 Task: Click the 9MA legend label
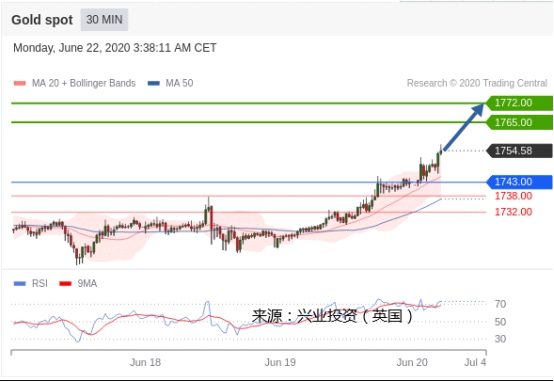[x=87, y=283]
